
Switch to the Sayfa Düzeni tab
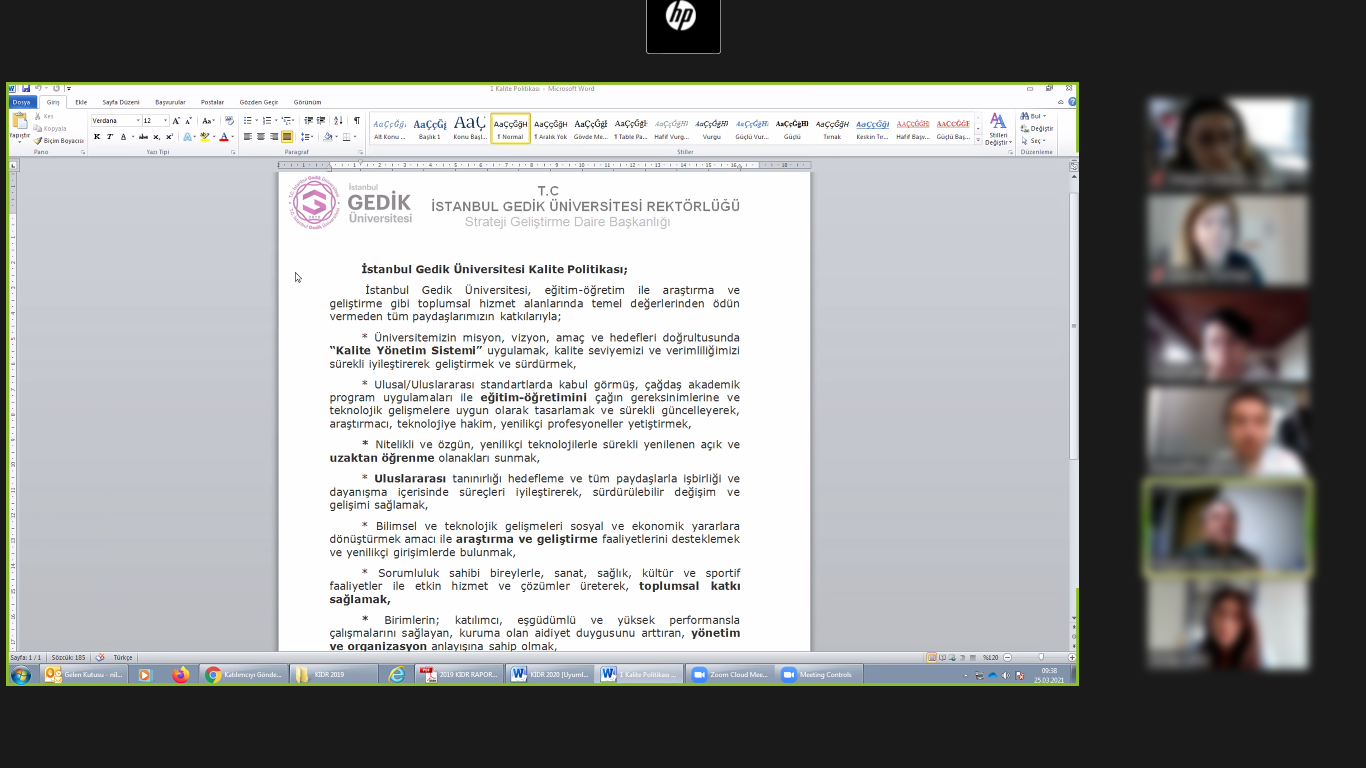pos(121,102)
